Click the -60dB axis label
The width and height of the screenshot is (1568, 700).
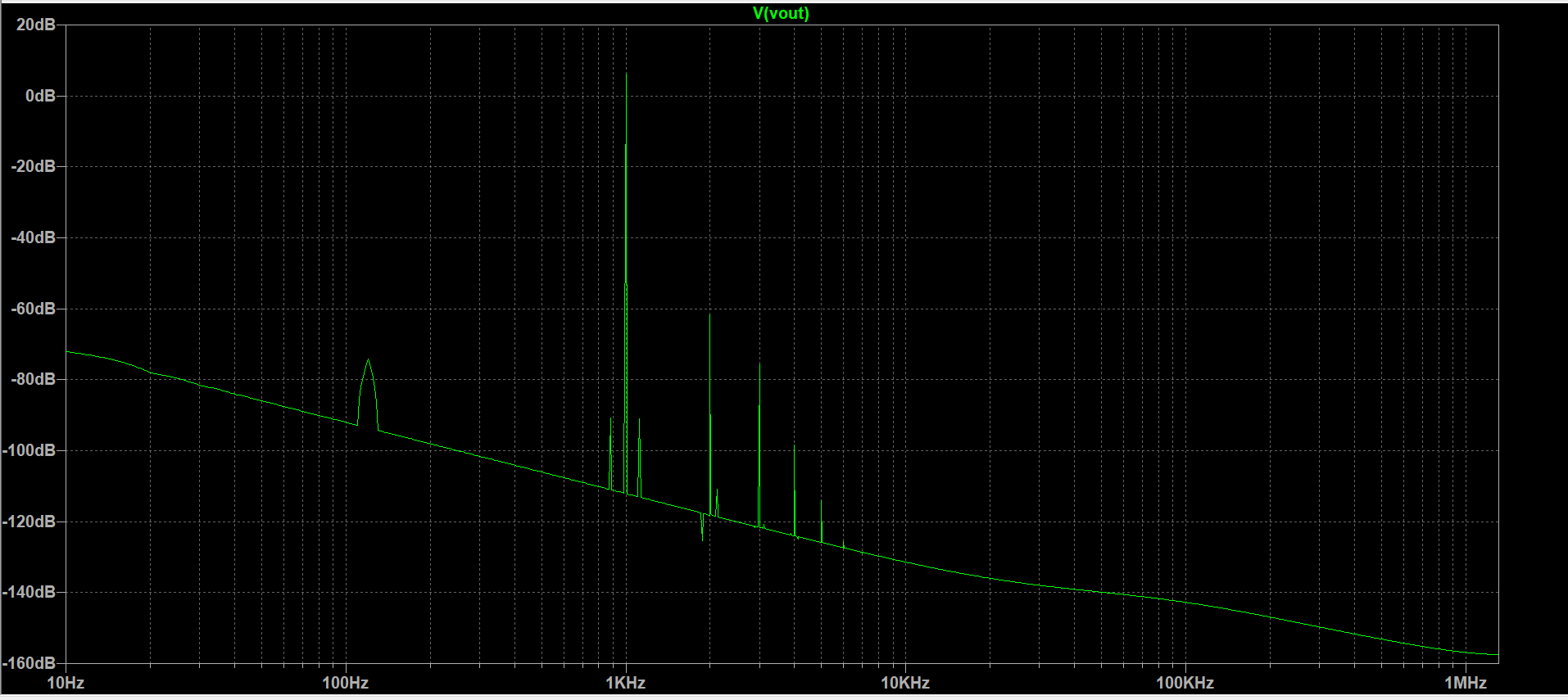(33, 309)
